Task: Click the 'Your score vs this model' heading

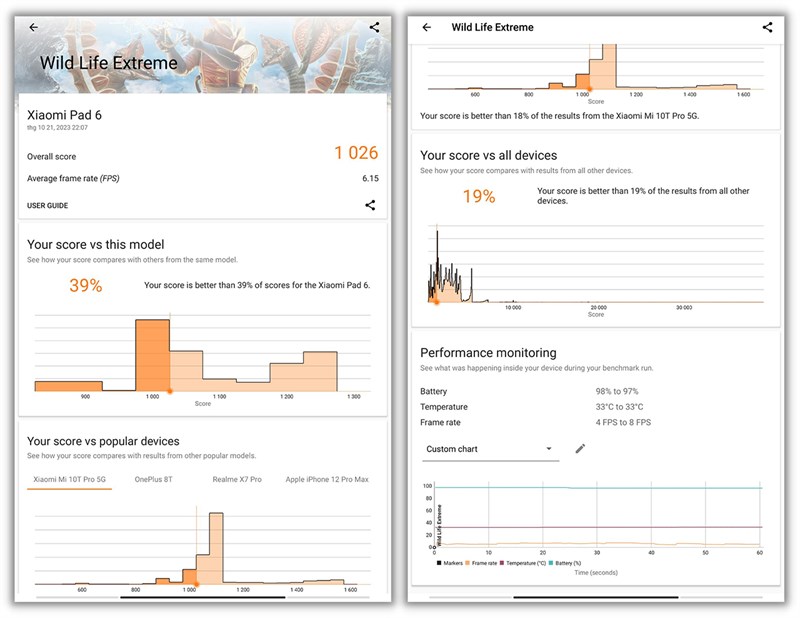Action: click(95, 244)
